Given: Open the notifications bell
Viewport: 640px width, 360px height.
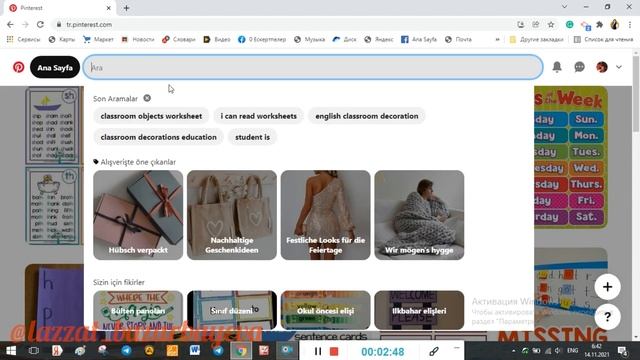Looking at the screenshot, I should click(x=557, y=67).
